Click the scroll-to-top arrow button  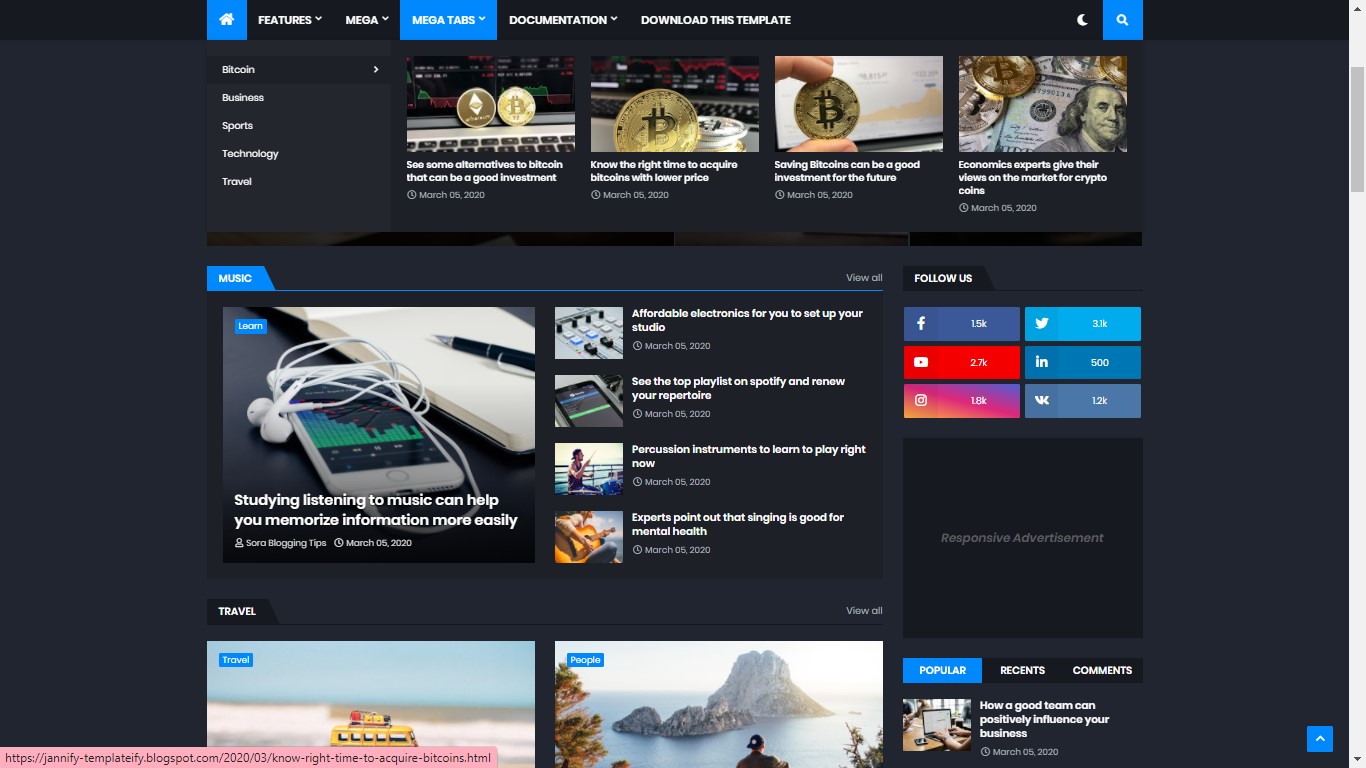coord(1319,738)
